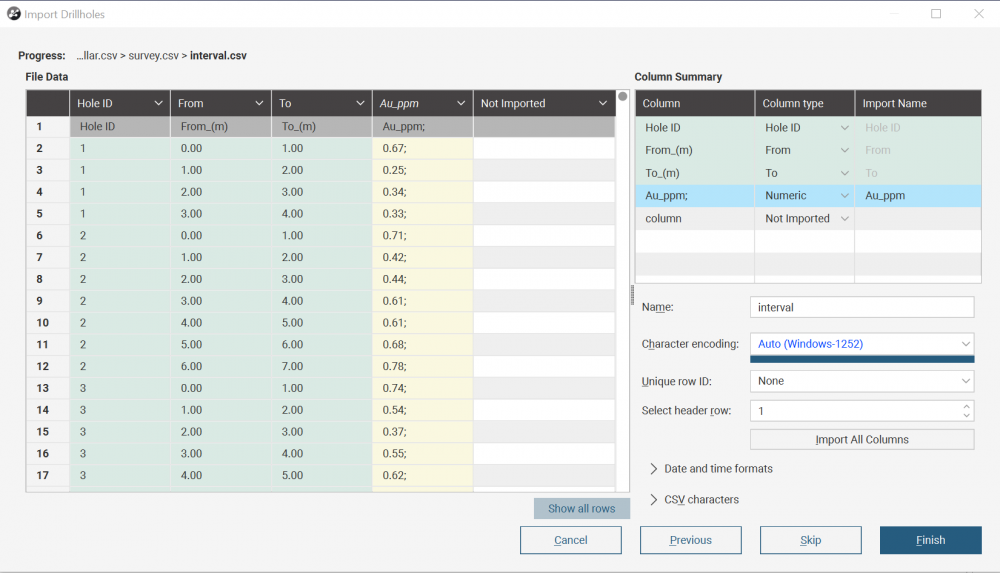1000x573 pixels.
Task: Click the Show all rows button
Action: click(x=582, y=509)
